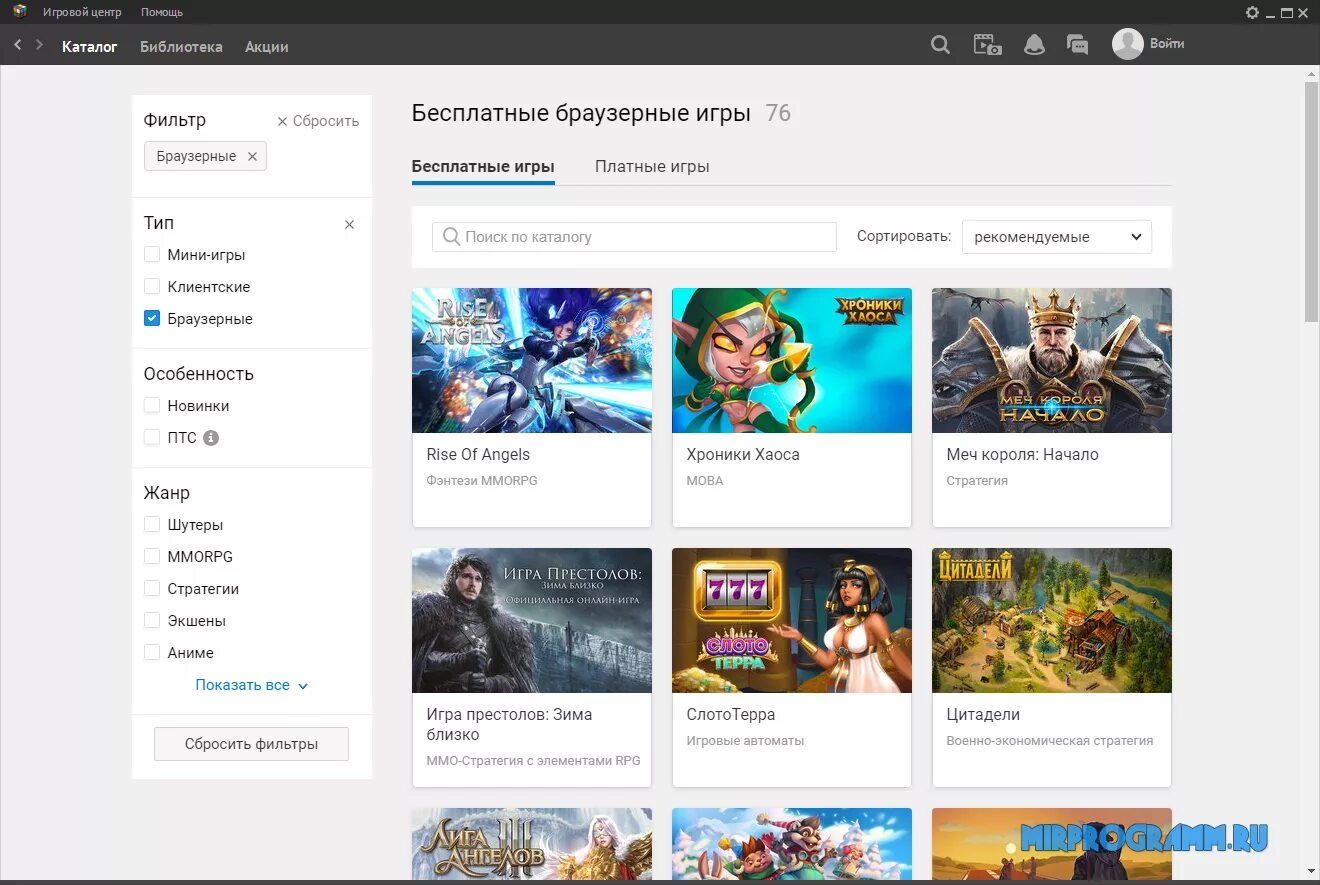Open search using the magnifier icon
Image resolution: width=1320 pixels, height=885 pixels.
940,45
